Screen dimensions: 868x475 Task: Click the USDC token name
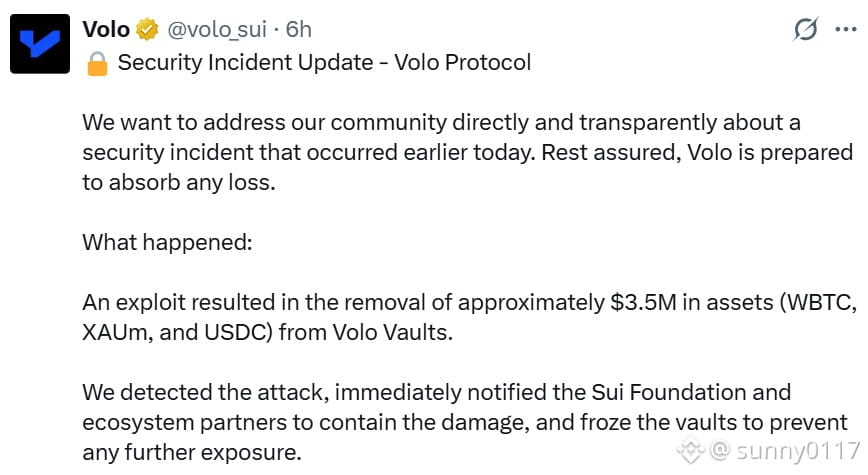click(235, 333)
